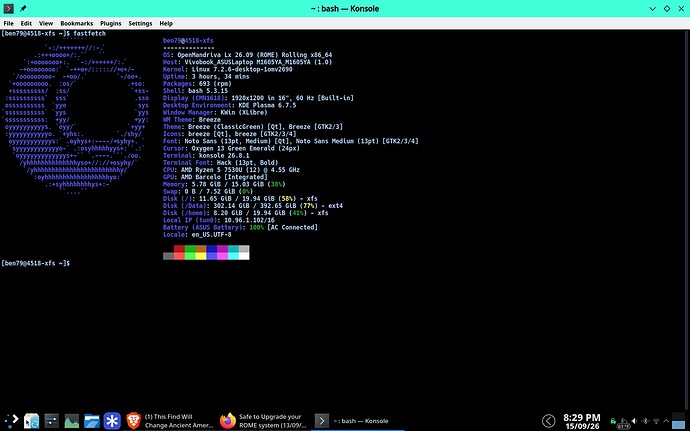
Task: Switch to the upper virtual desktop in pager
Action: point(678,416)
